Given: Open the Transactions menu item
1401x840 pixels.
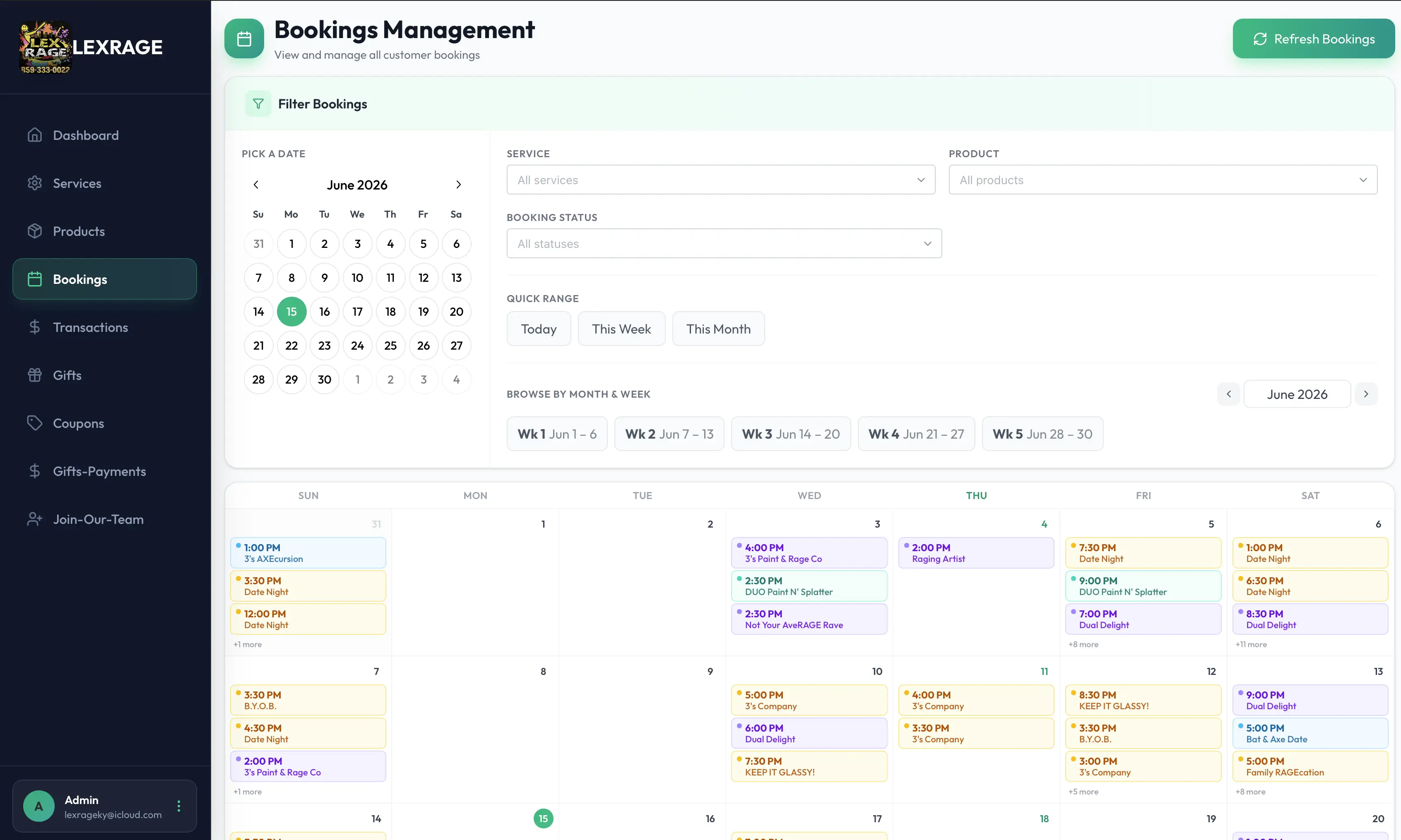Looking at the screenshot, I should click(105, 327).
